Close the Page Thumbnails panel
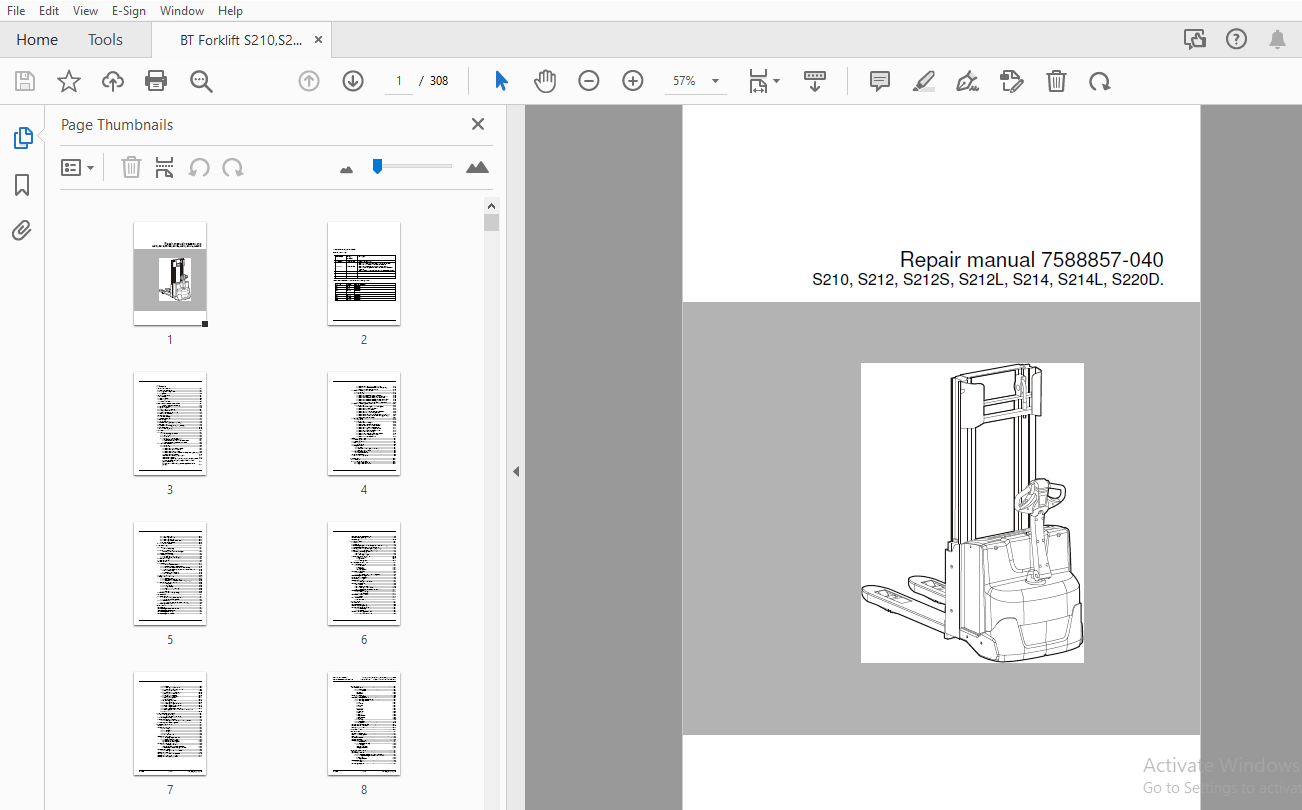This screenshot has height=810, width=1302. tap(478, 124)
